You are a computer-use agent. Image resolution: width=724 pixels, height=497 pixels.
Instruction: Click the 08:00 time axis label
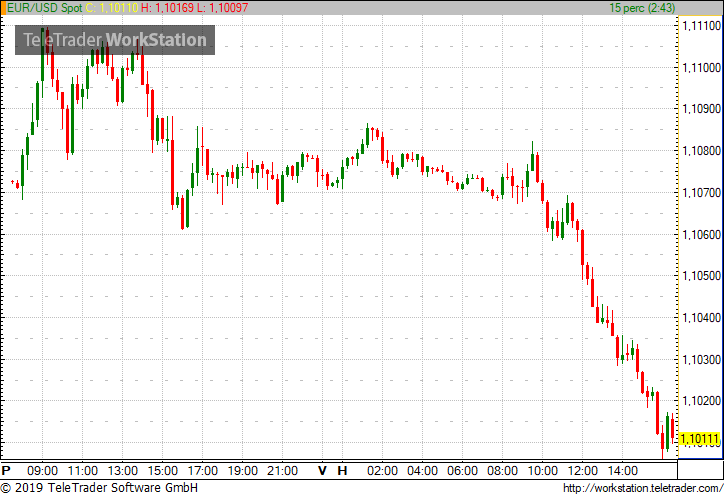click(502, 471)
